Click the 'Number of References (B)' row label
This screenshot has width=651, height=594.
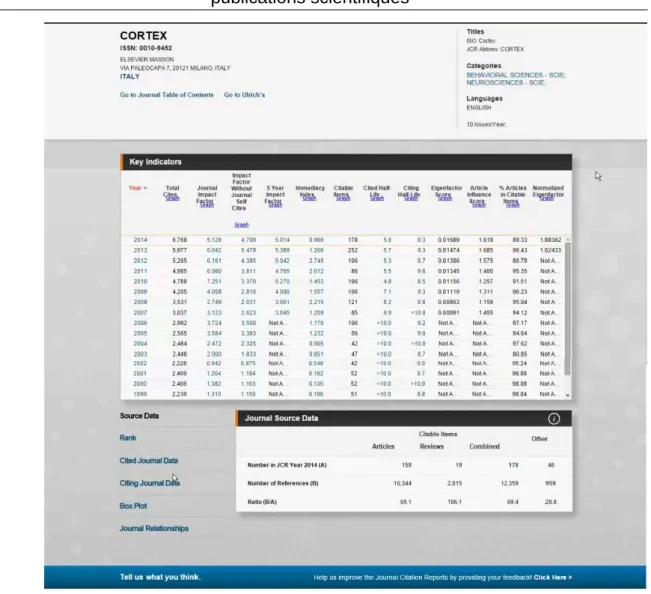282,483
